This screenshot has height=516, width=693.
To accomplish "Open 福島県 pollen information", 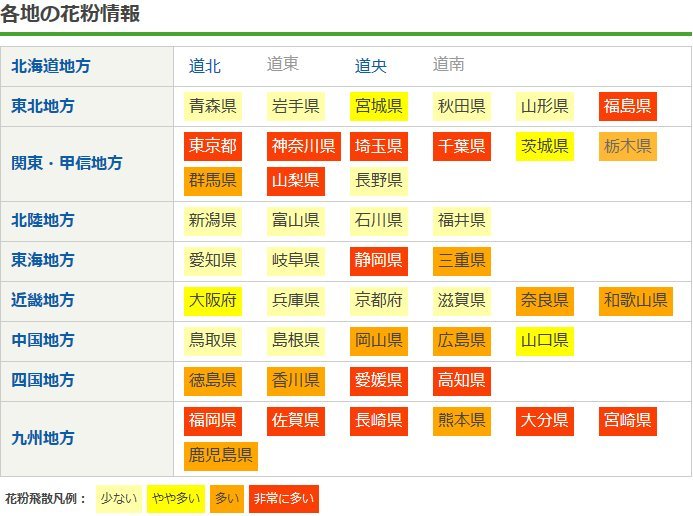I will [628, 106].
